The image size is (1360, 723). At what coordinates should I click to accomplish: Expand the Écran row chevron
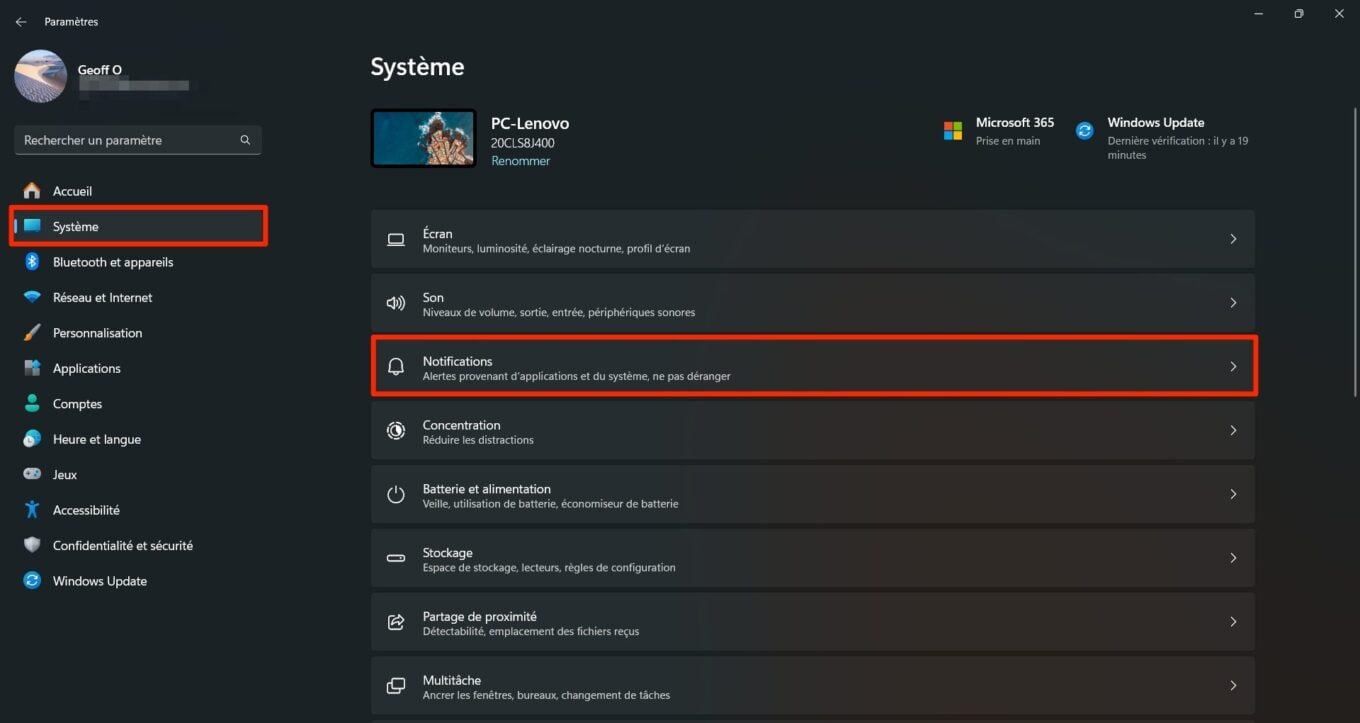[1233, 239]
